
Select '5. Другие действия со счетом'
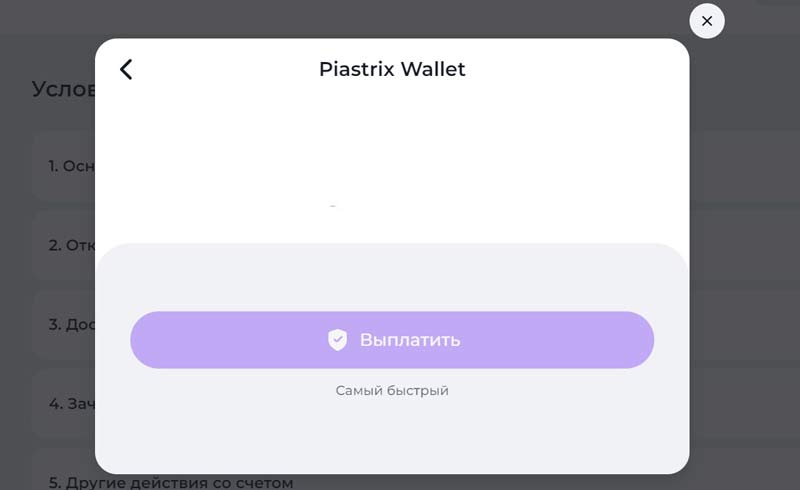click(170, 483)
